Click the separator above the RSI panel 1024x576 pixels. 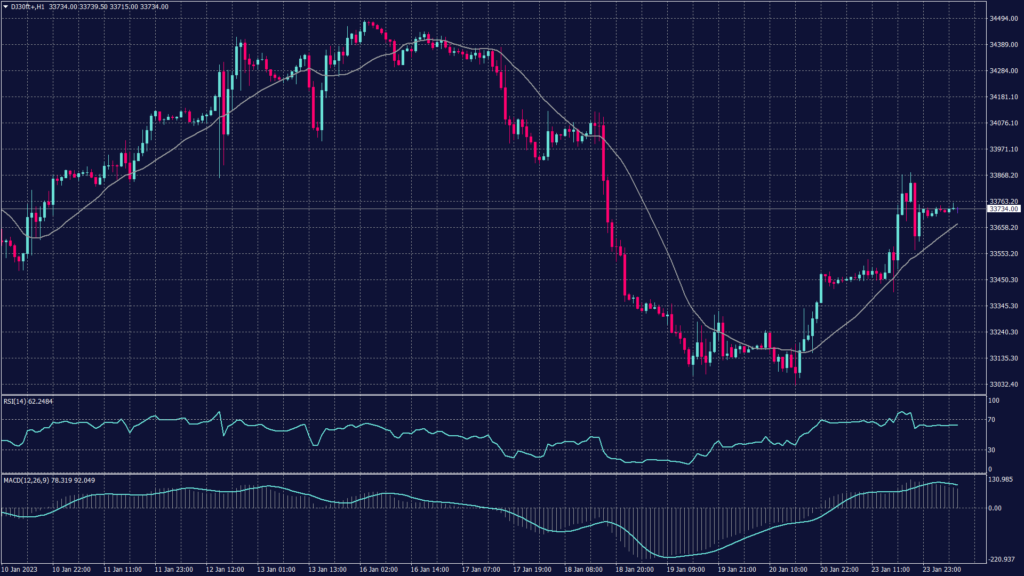point(490,395)
